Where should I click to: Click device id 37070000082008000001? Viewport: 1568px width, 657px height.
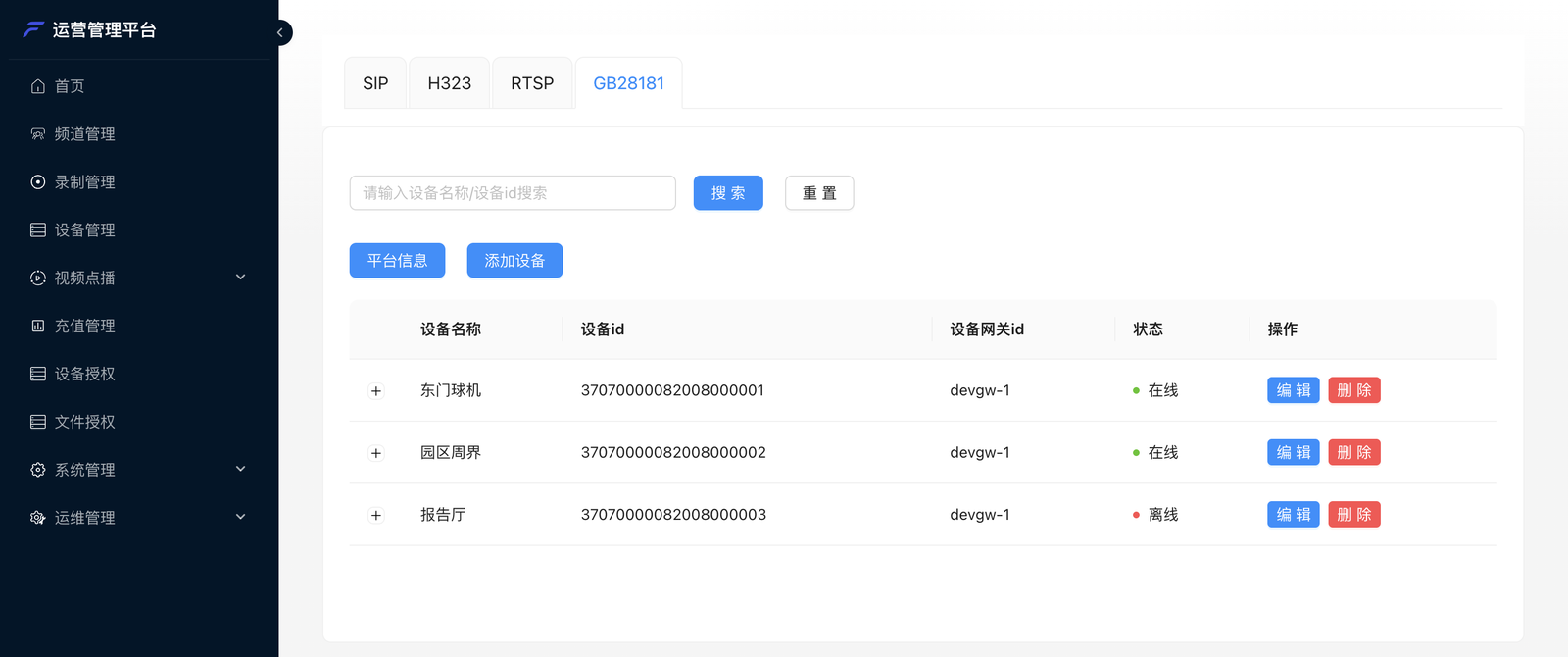672,390
